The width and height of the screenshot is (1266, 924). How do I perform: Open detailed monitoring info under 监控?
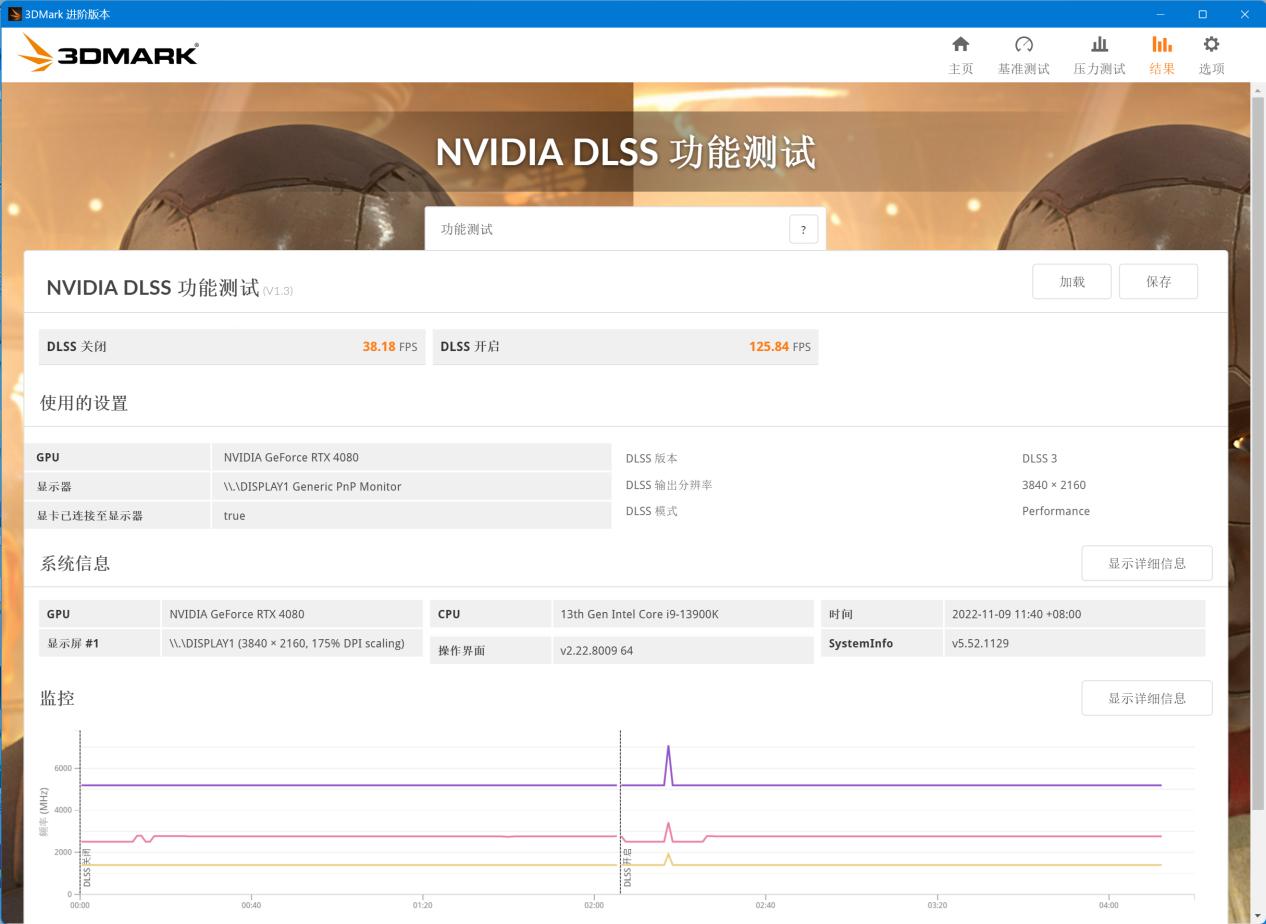[1146, 698]
